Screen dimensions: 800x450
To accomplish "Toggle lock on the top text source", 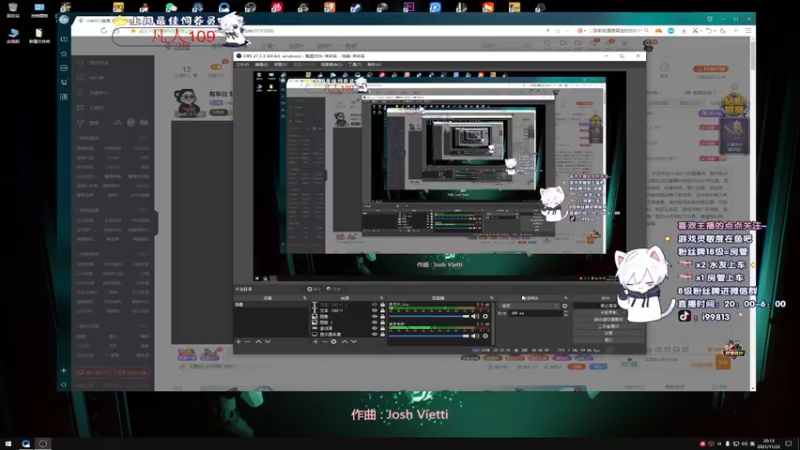I will [x=382, y=305].
